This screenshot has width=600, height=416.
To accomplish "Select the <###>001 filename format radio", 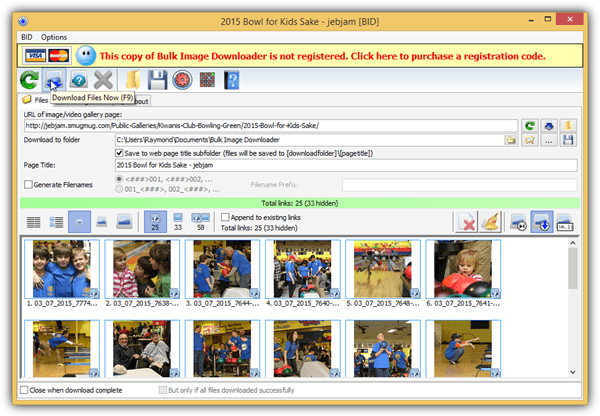I will tap(119, 179).
